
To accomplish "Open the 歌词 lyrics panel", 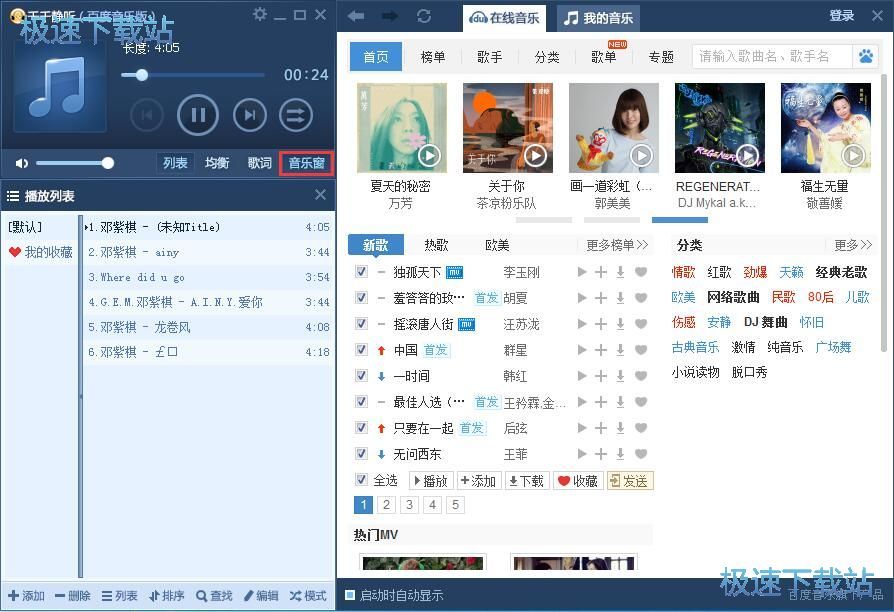I will (259, 163).
